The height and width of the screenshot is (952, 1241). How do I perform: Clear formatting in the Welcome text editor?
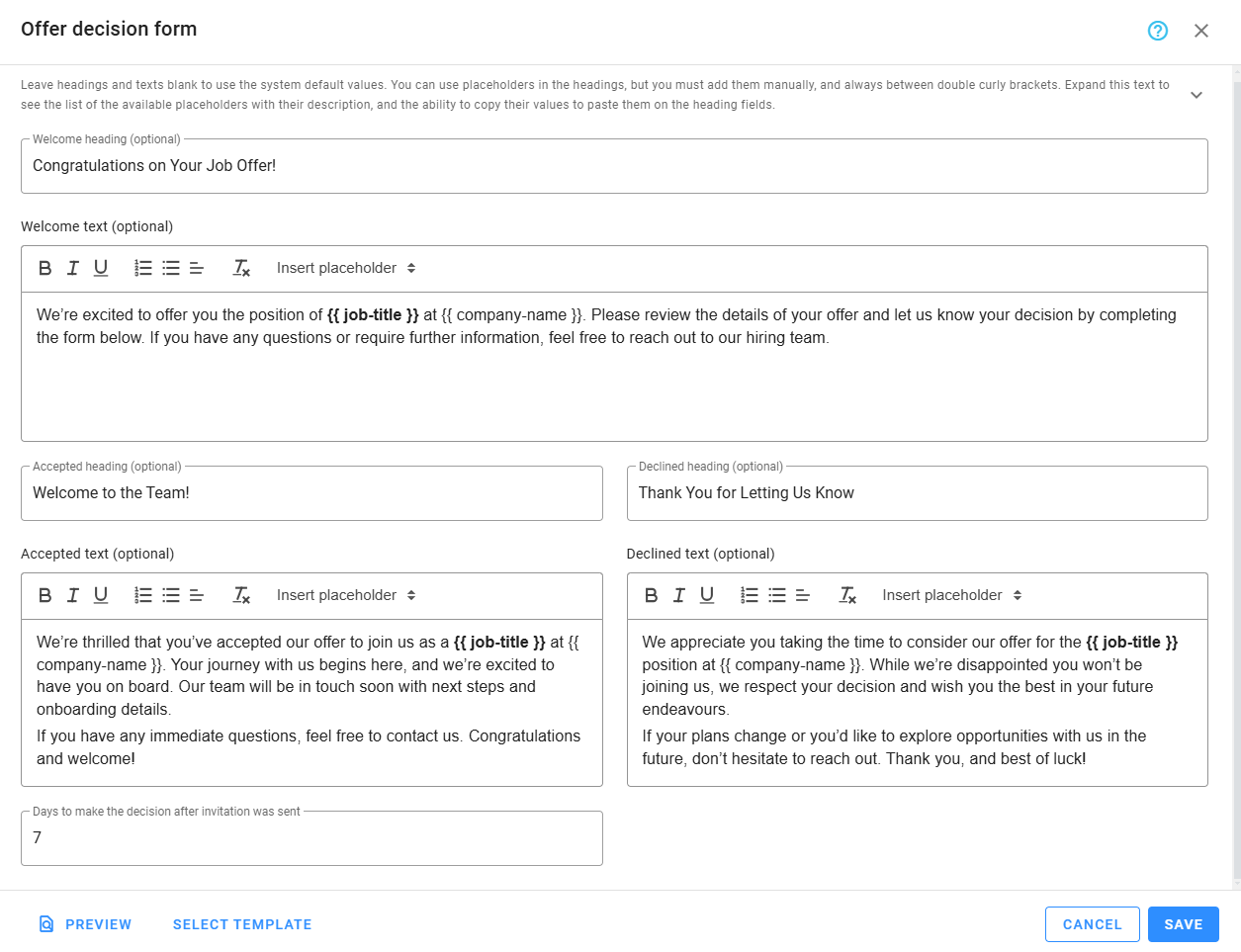point(240,267)
